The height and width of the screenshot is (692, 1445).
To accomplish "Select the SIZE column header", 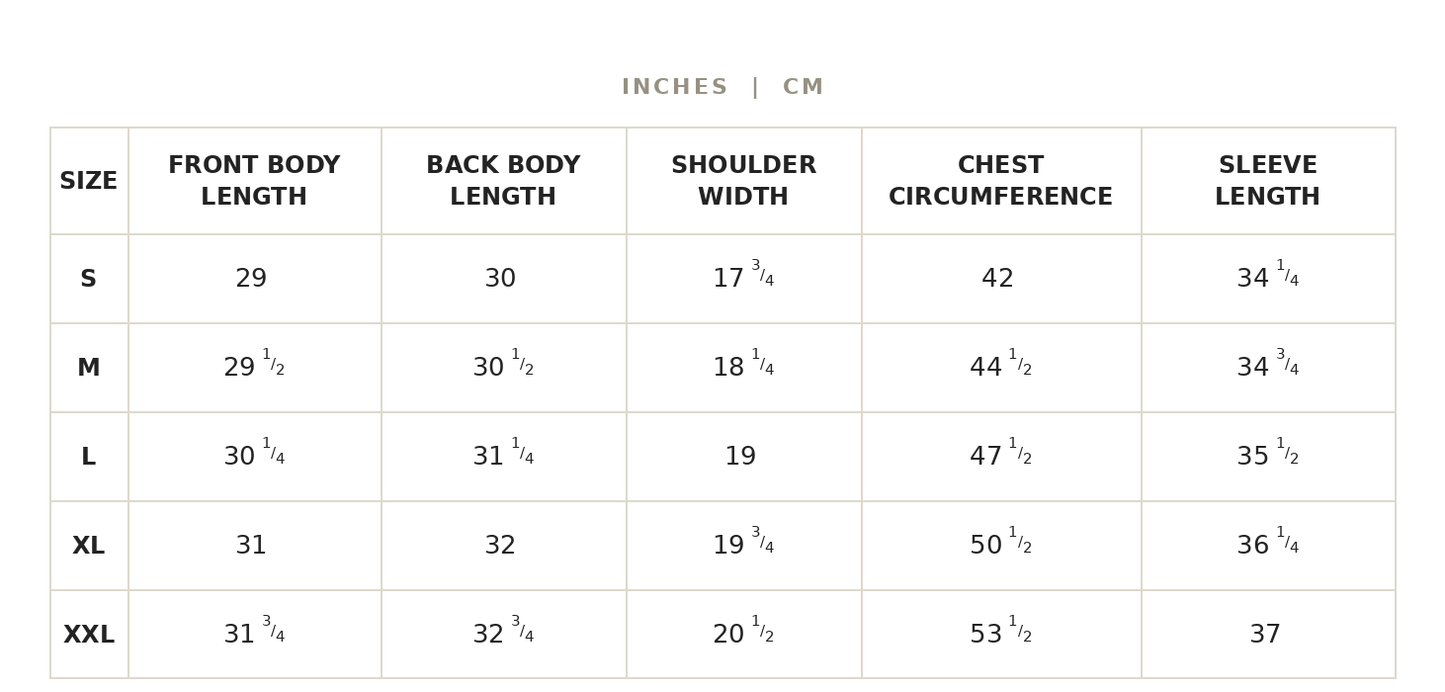I will (x=89, y=182).
